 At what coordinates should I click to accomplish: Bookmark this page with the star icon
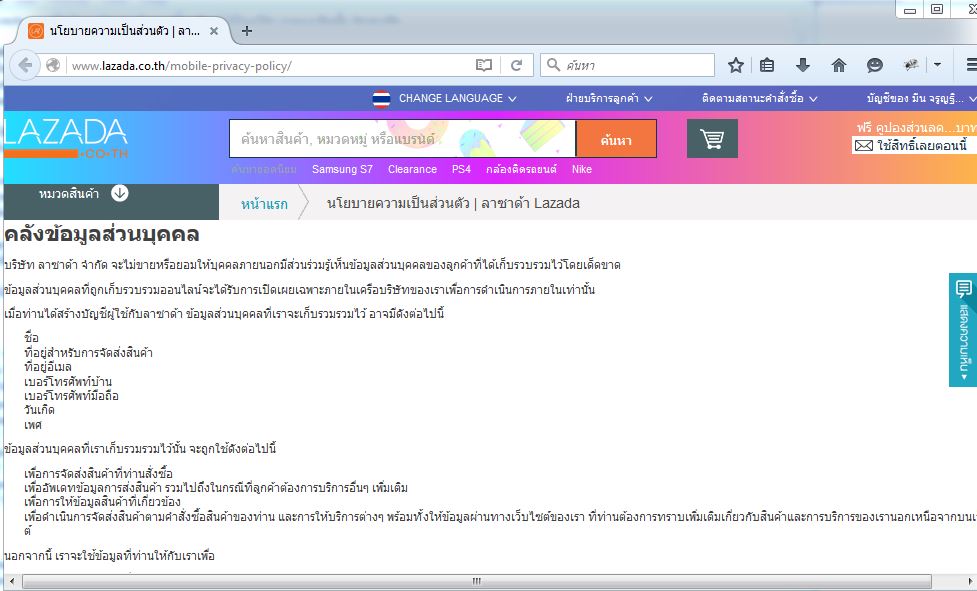[x=736, y=65]
